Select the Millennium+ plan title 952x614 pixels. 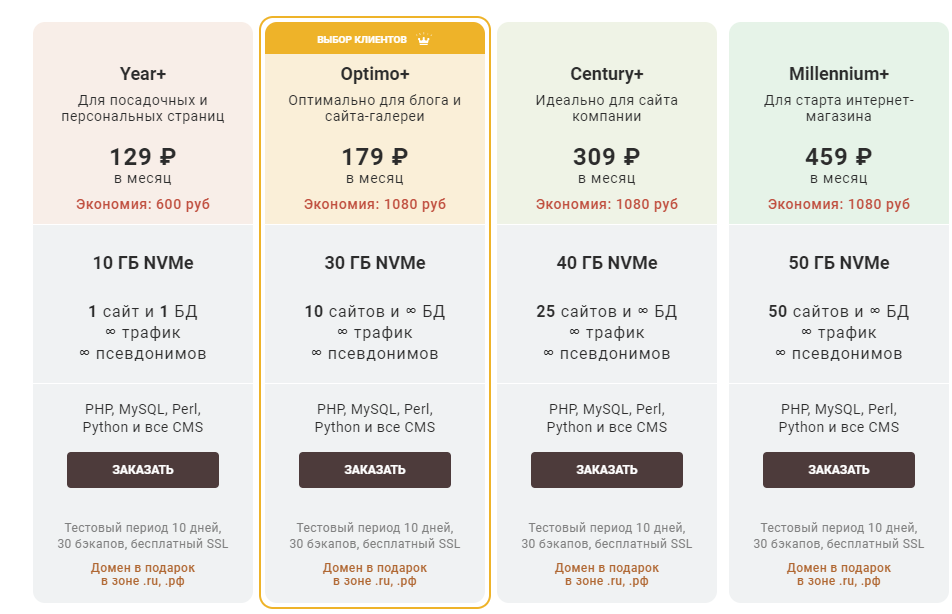(839, 74)
